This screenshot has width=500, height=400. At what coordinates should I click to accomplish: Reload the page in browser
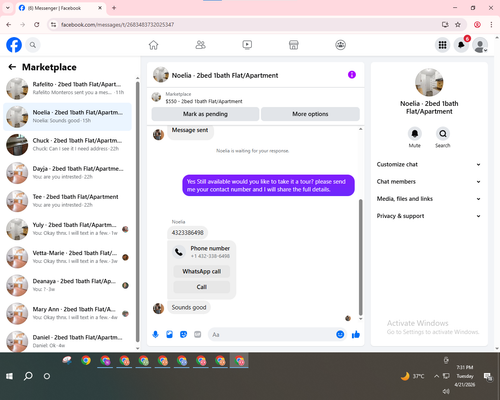click(x=37, y=25)
